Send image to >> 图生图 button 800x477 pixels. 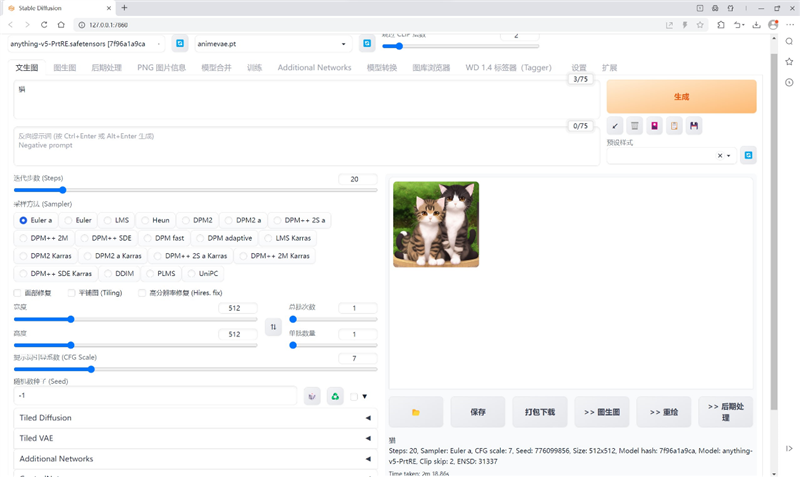click(602, 412)
